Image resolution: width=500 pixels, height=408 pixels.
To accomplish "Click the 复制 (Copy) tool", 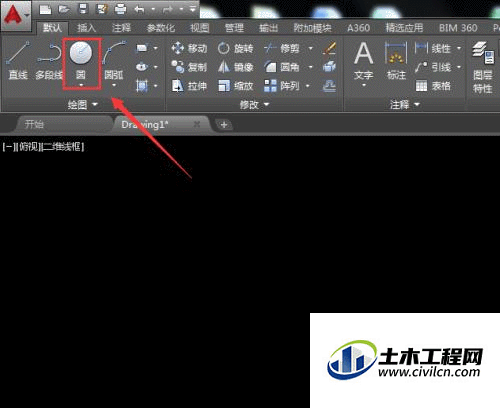I will [189, 67].
